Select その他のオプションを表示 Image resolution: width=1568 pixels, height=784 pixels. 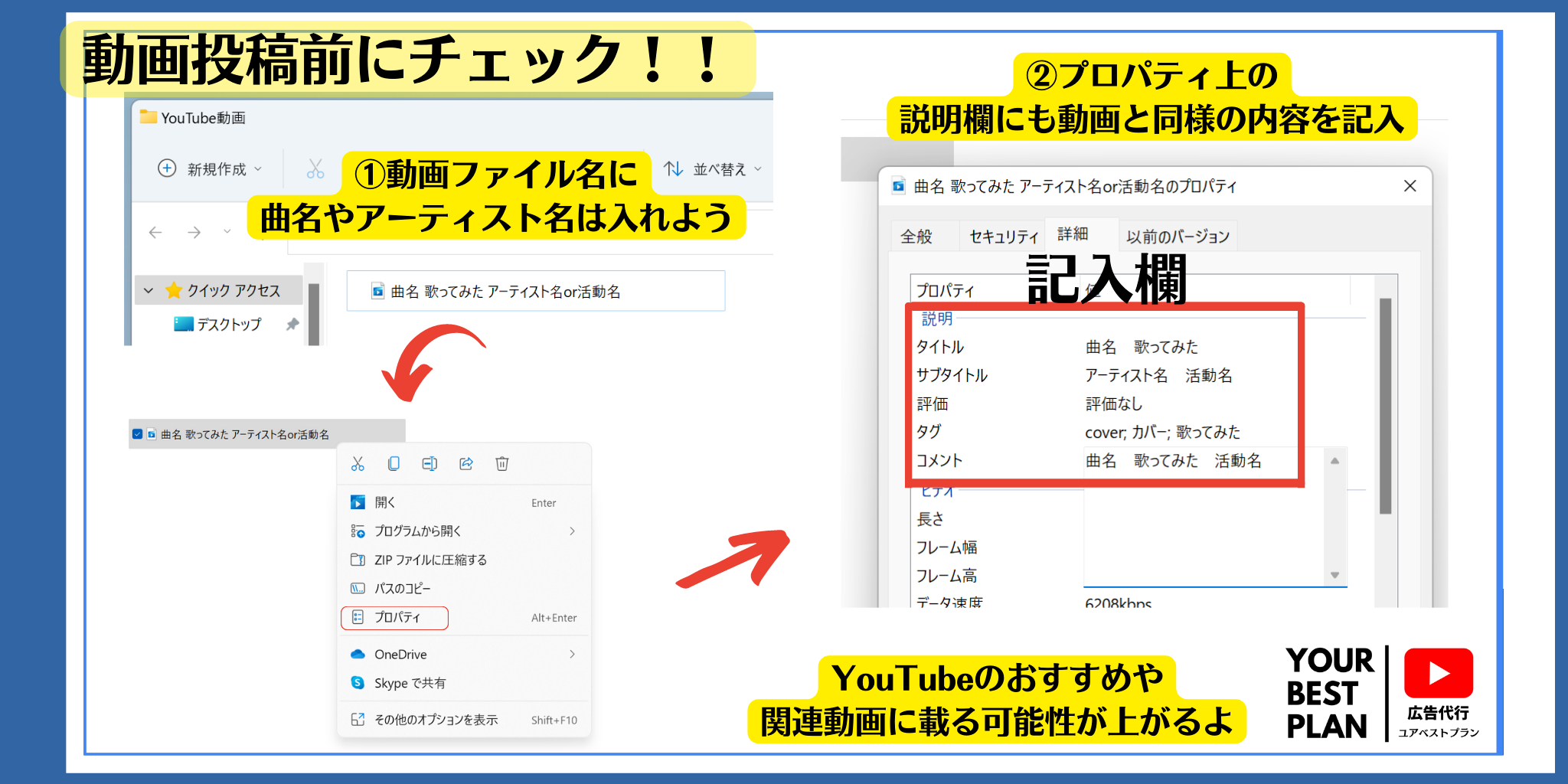point(464,720)
